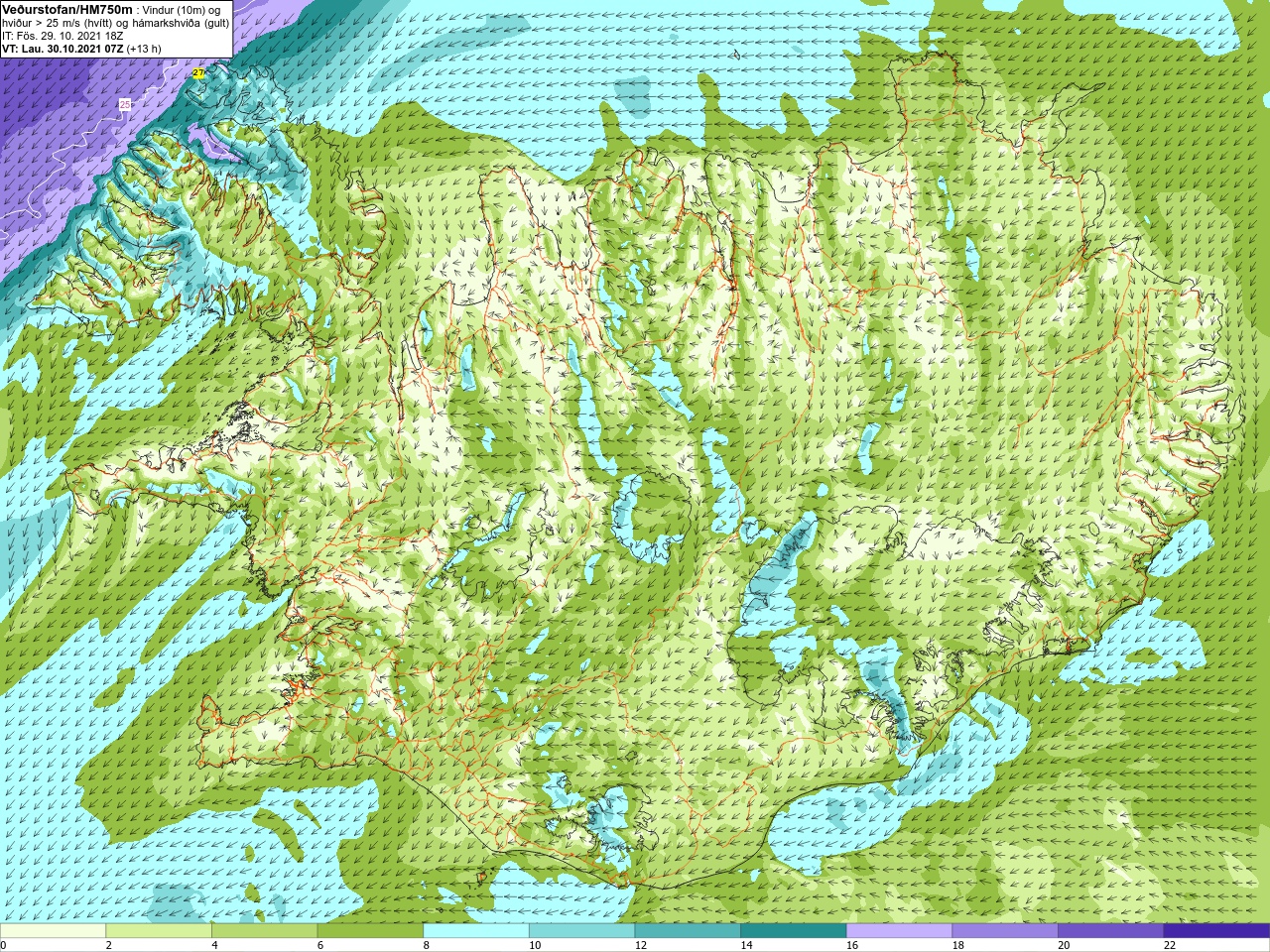This screenshot has width=1270, height=952.
Task: Click the legend scale label '14'
Action: (x=746, y=945)
